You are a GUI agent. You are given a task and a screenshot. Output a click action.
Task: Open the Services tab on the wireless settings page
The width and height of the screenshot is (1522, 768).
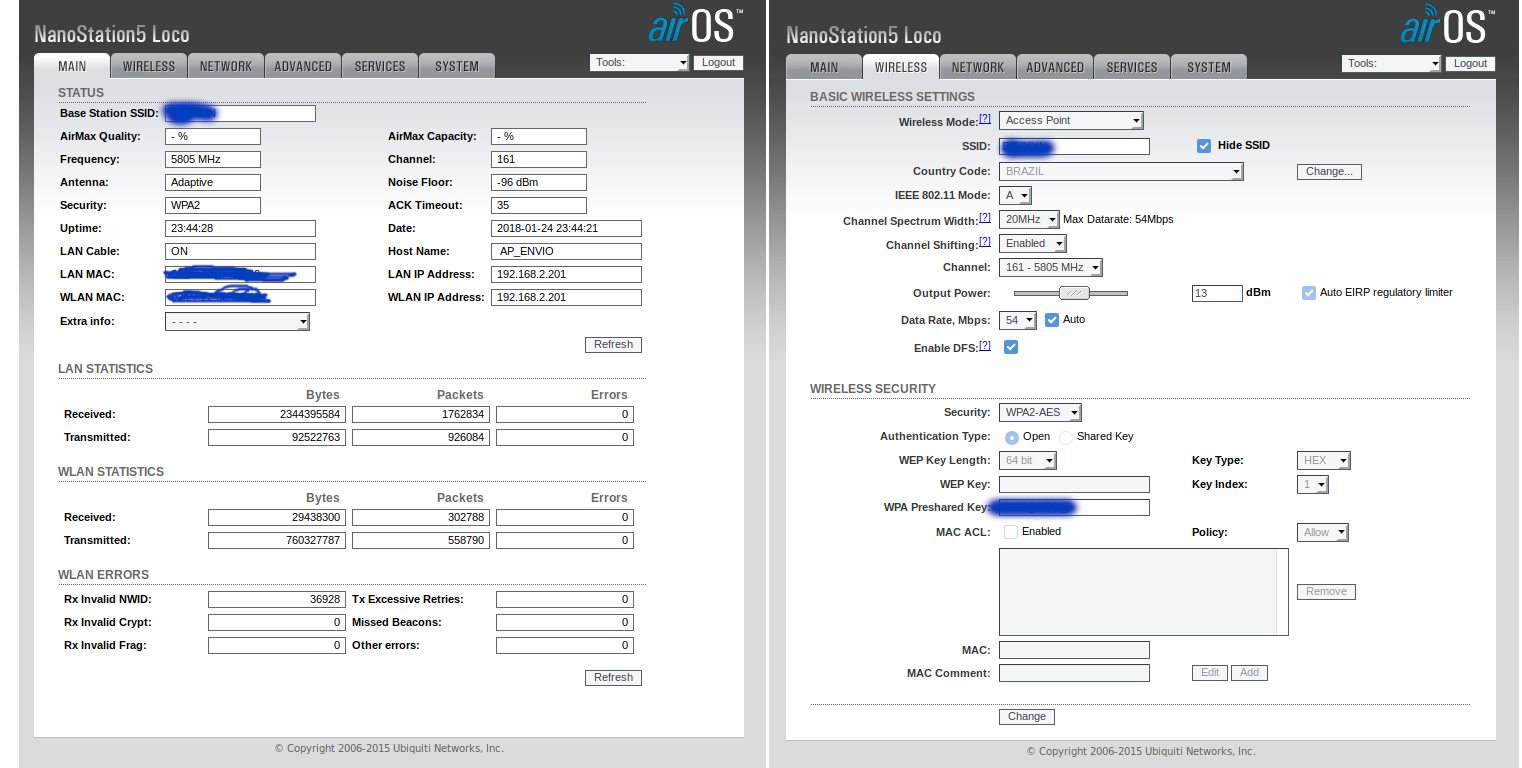[x=1132, y=67]
